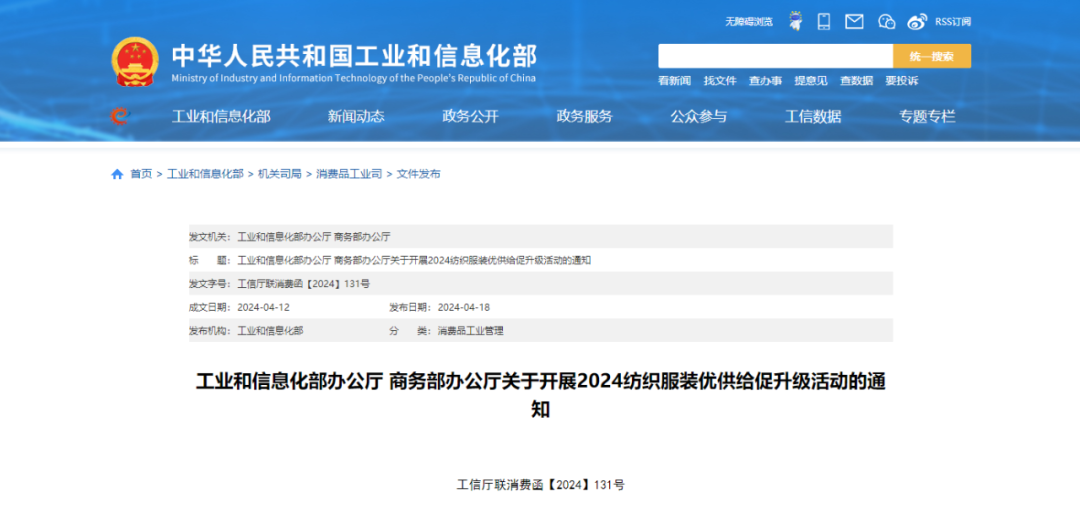Select the 要投诉 quick link
The width and height of the screenshot is (1080, 515).
(902, 81)
